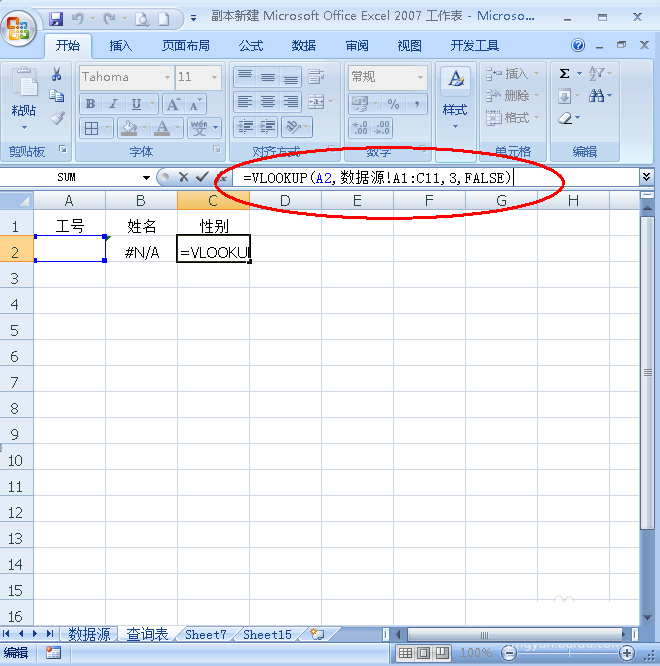
Task: Open text orientation options
Action: pyautogui.click(x=296, y=127)
